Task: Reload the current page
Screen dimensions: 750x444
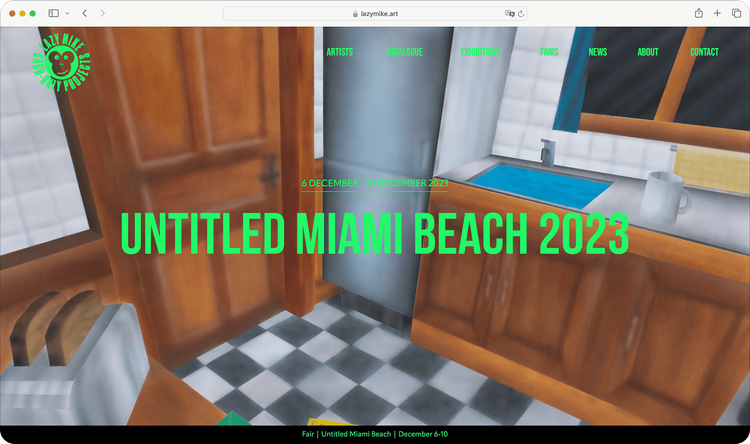Action: pos(522,13)
